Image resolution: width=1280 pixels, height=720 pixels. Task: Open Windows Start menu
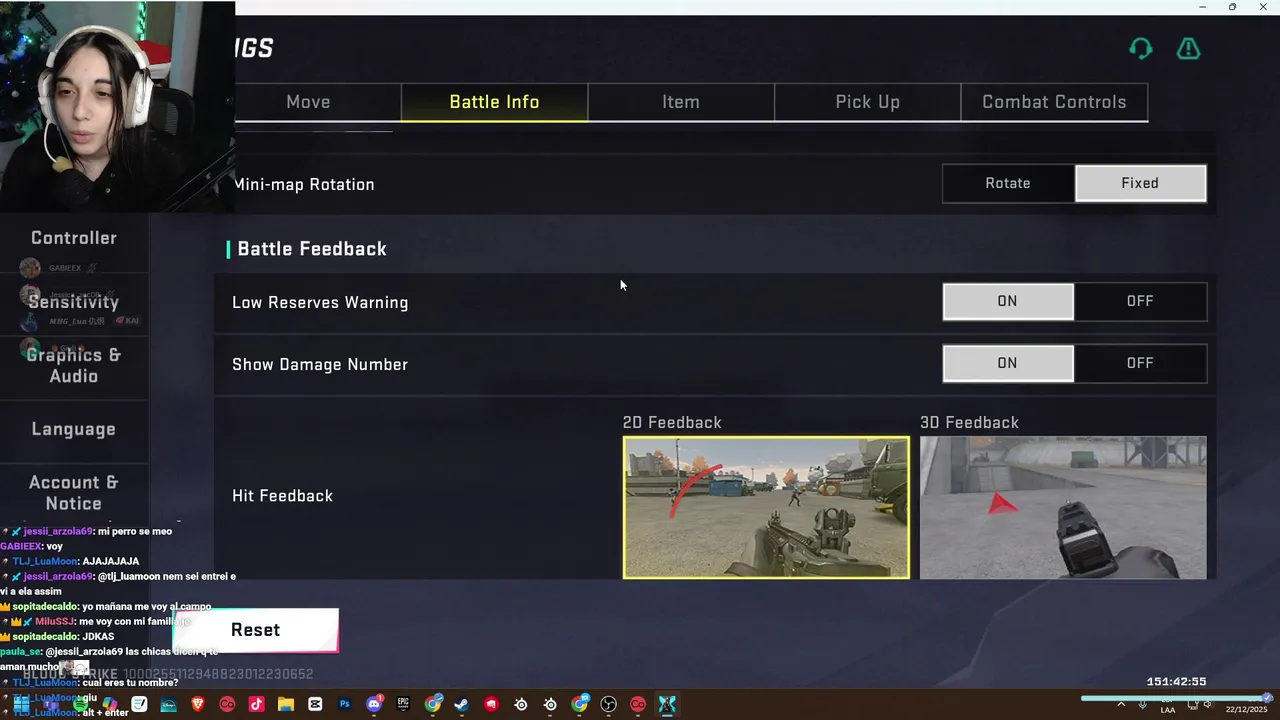coord(21,705)
